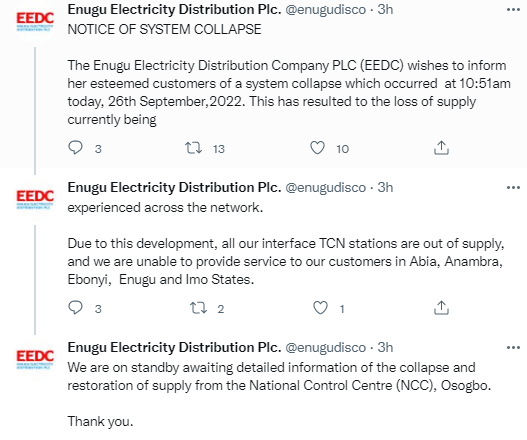Retweet the second tweet with 2 retweets

tap(198, 308)
